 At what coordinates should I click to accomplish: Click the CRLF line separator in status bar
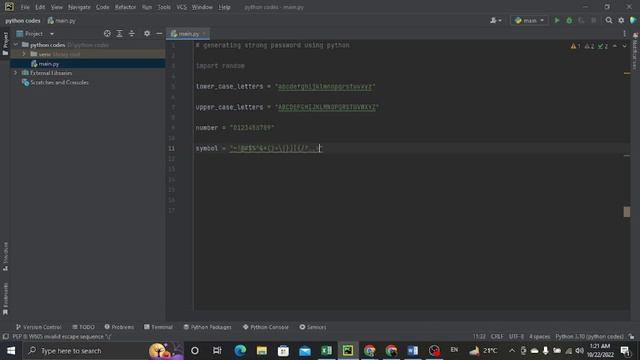497,337
